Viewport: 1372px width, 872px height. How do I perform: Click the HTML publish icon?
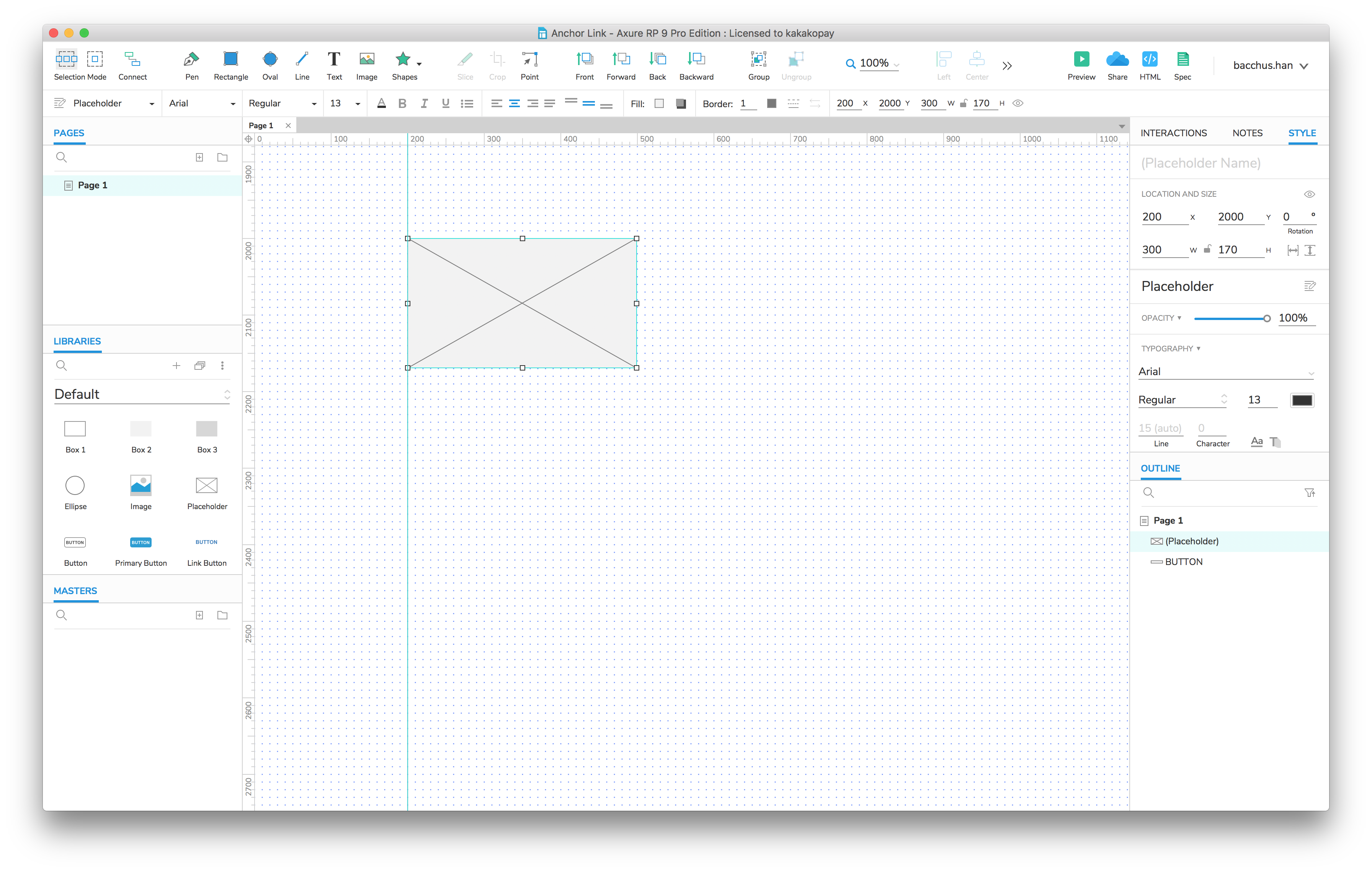coord(1149,59)
